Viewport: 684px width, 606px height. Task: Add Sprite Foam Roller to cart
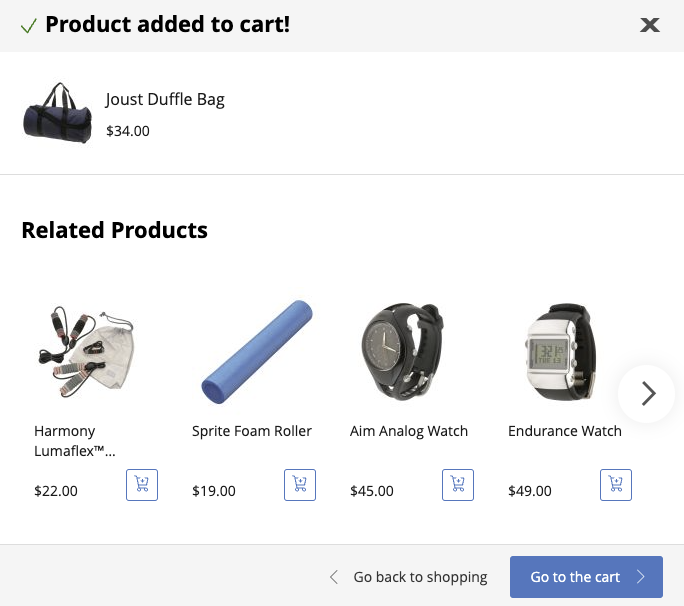(300, 485)
